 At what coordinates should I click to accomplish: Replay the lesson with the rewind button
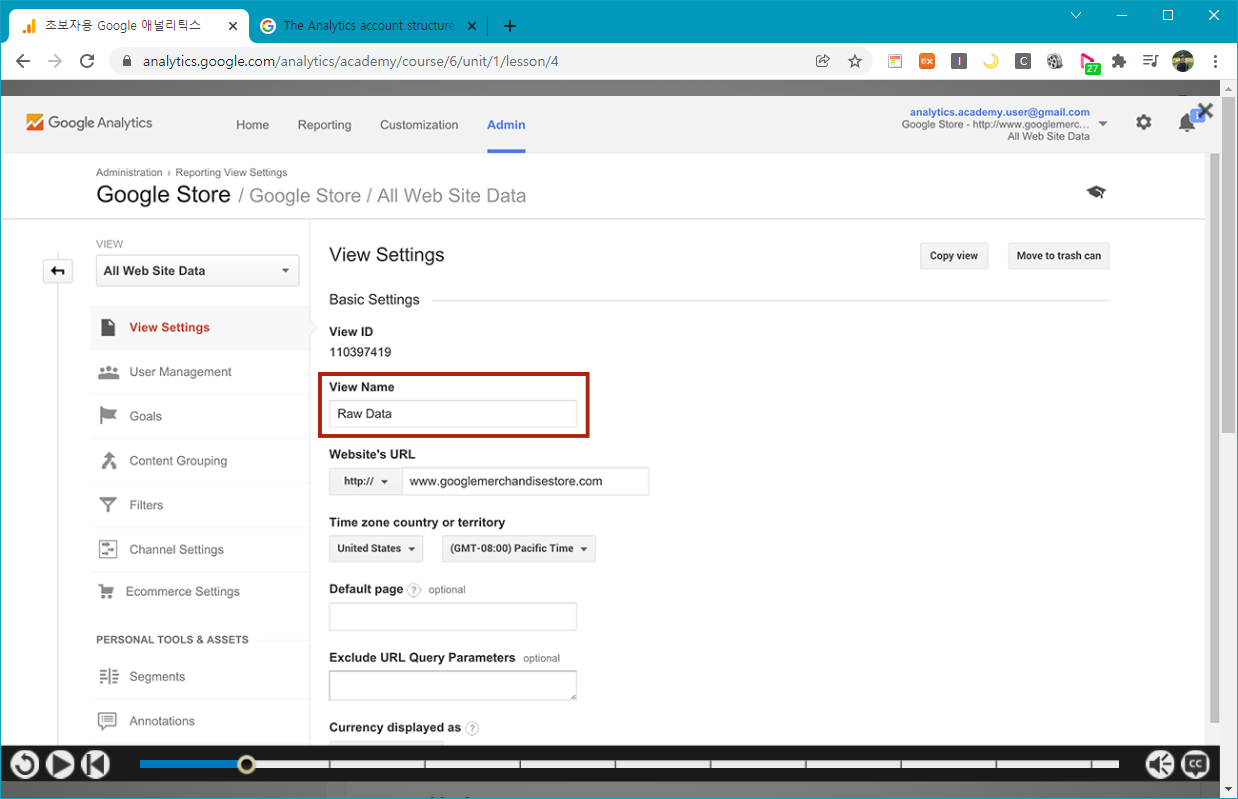(x=24, y=765)
